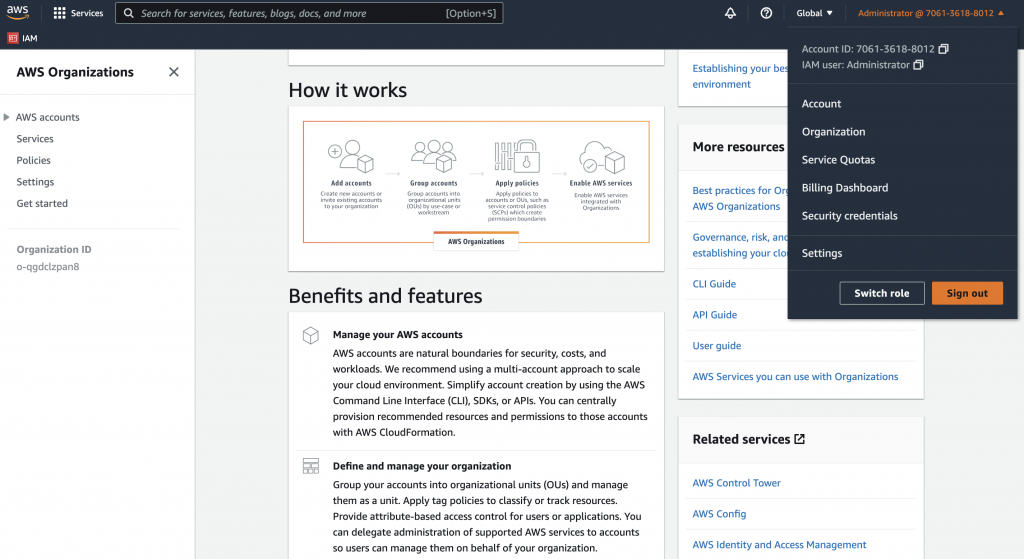
Task: Click the Define and manage organization icon
Action: (311, 466)
